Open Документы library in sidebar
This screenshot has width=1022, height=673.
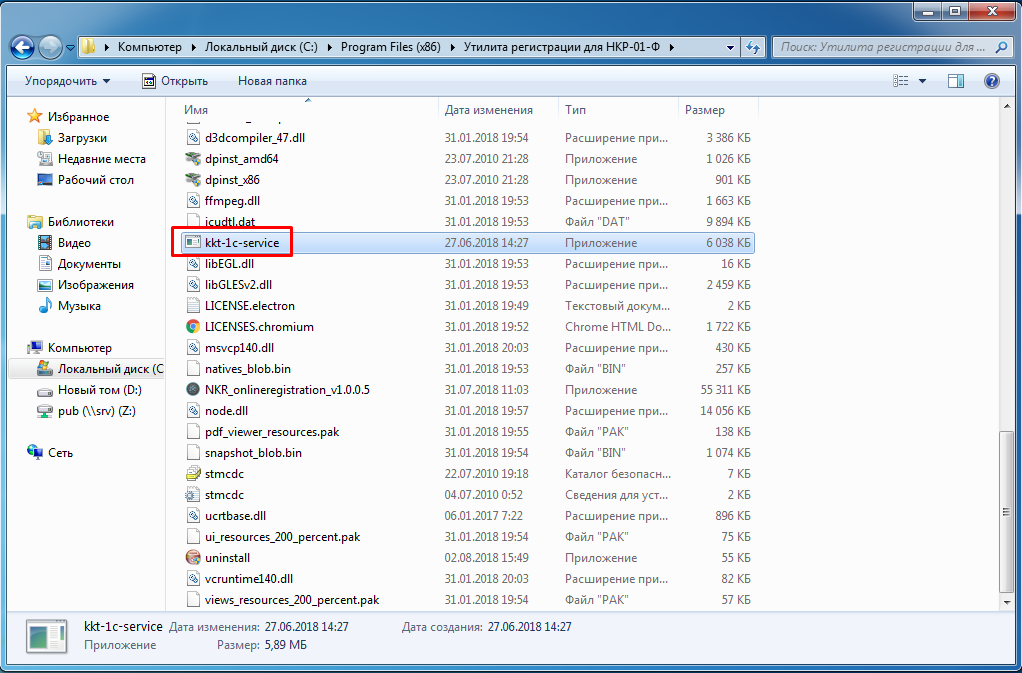[89, 264]
